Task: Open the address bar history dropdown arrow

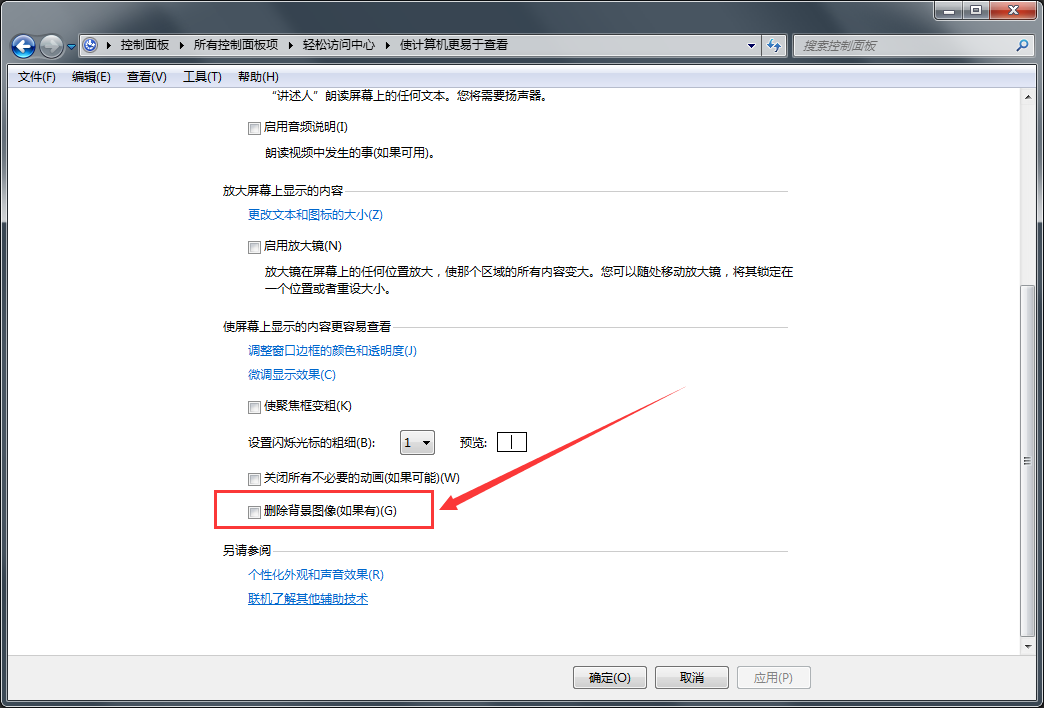Action: (x=752, y=45)
